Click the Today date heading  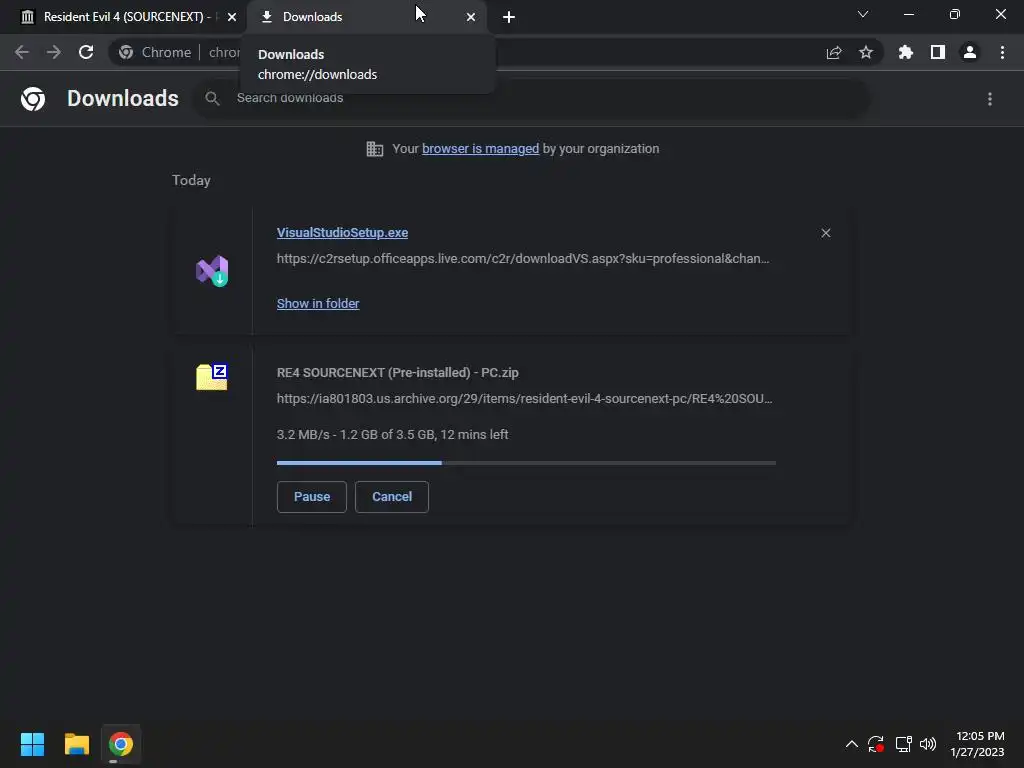[x=191, y=180]
